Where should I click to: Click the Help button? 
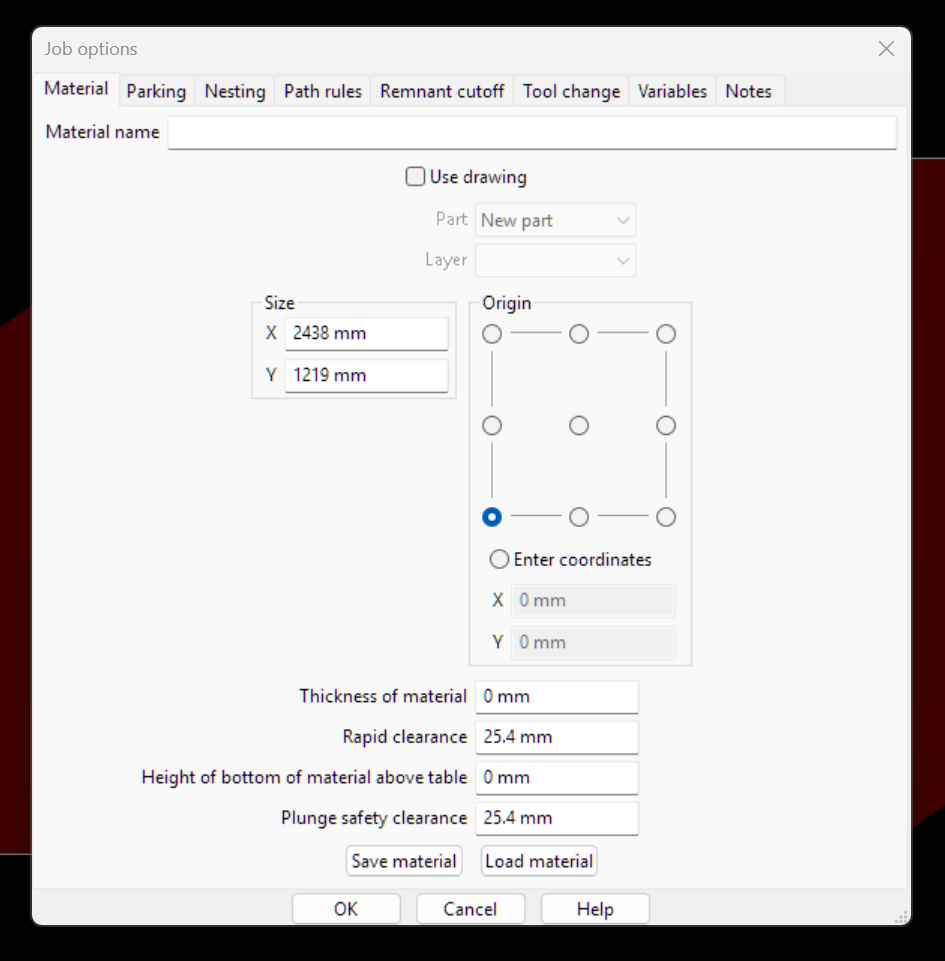pos(595,909)
